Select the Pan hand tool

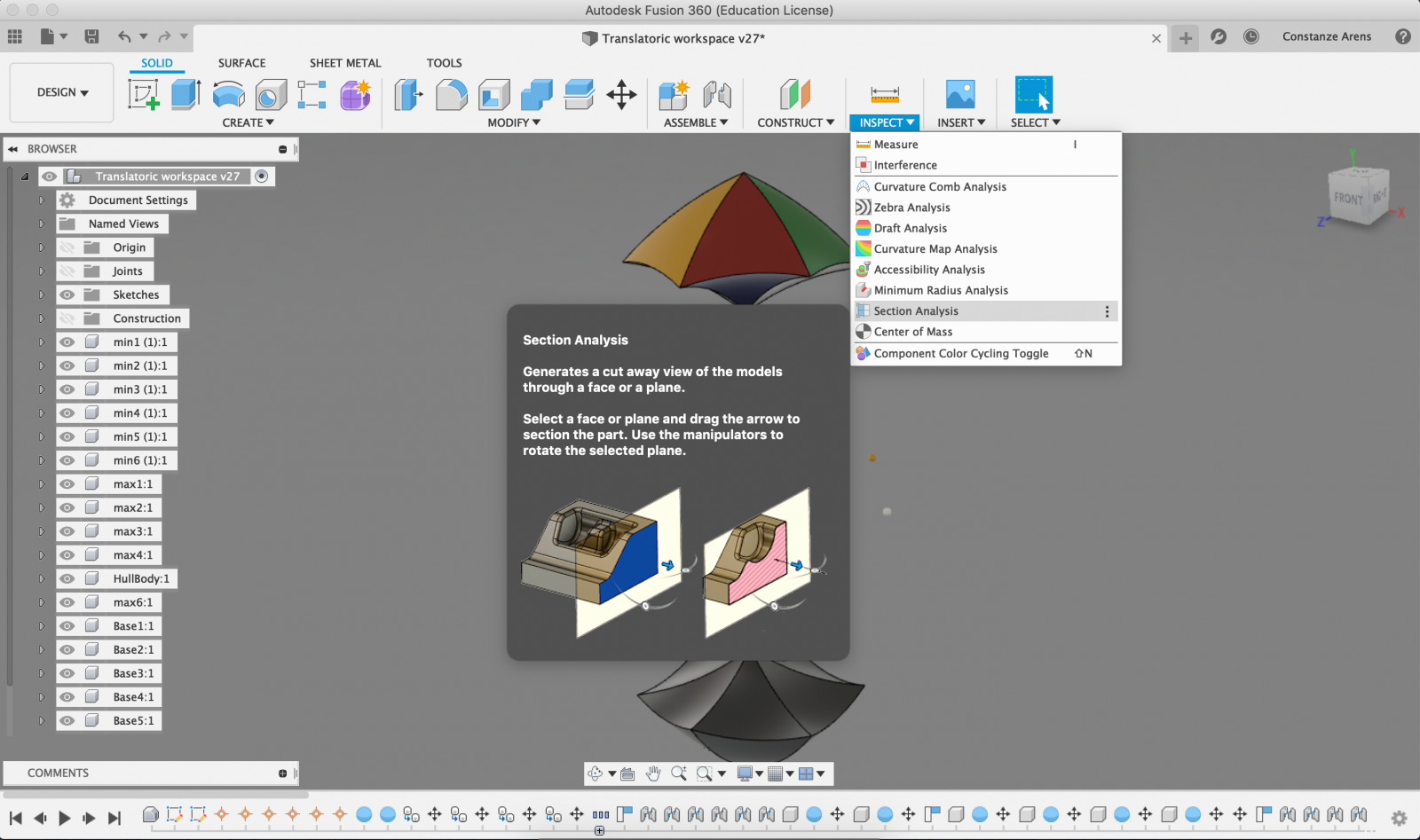653,773
